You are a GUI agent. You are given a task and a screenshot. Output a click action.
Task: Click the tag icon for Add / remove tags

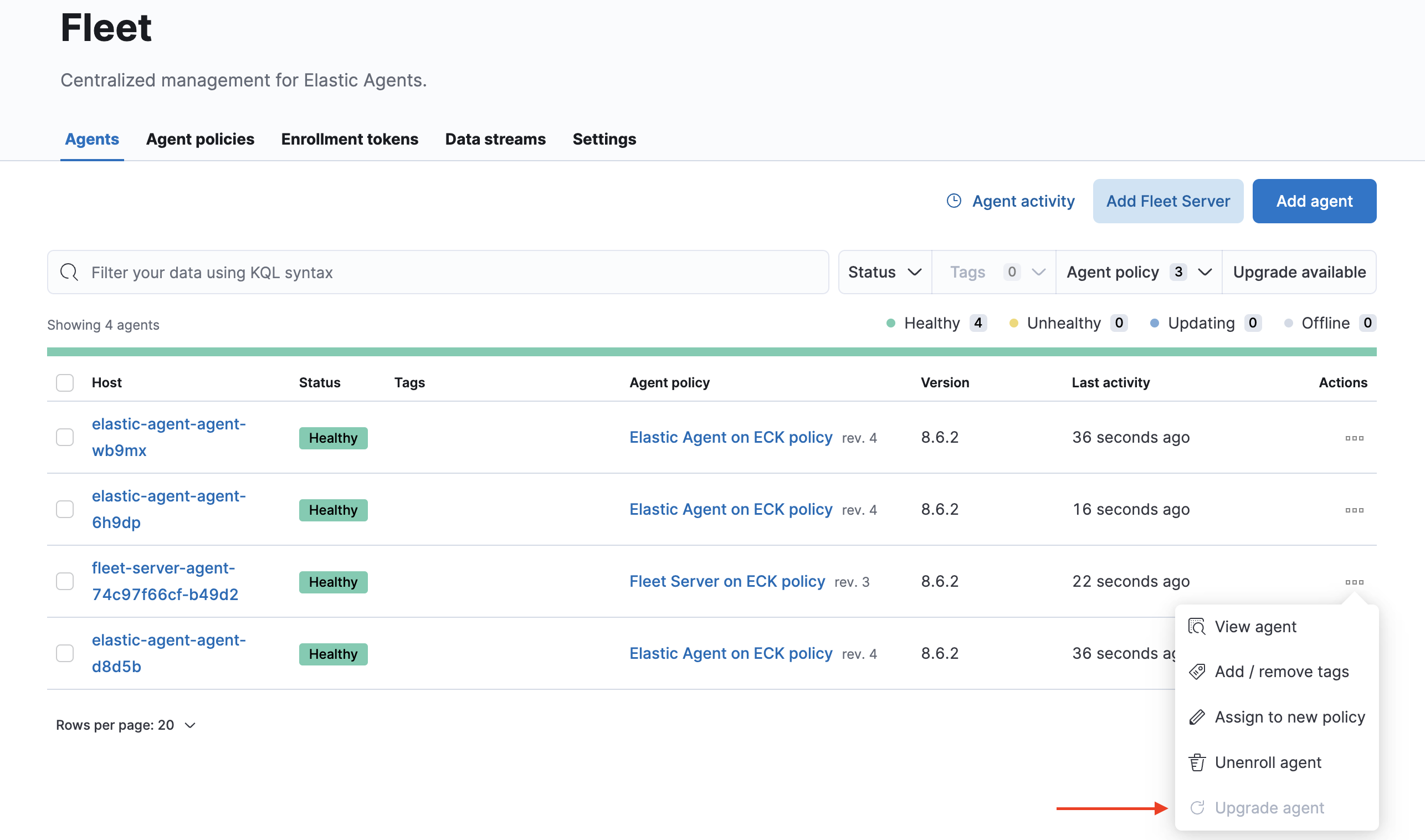(1196, 672)
